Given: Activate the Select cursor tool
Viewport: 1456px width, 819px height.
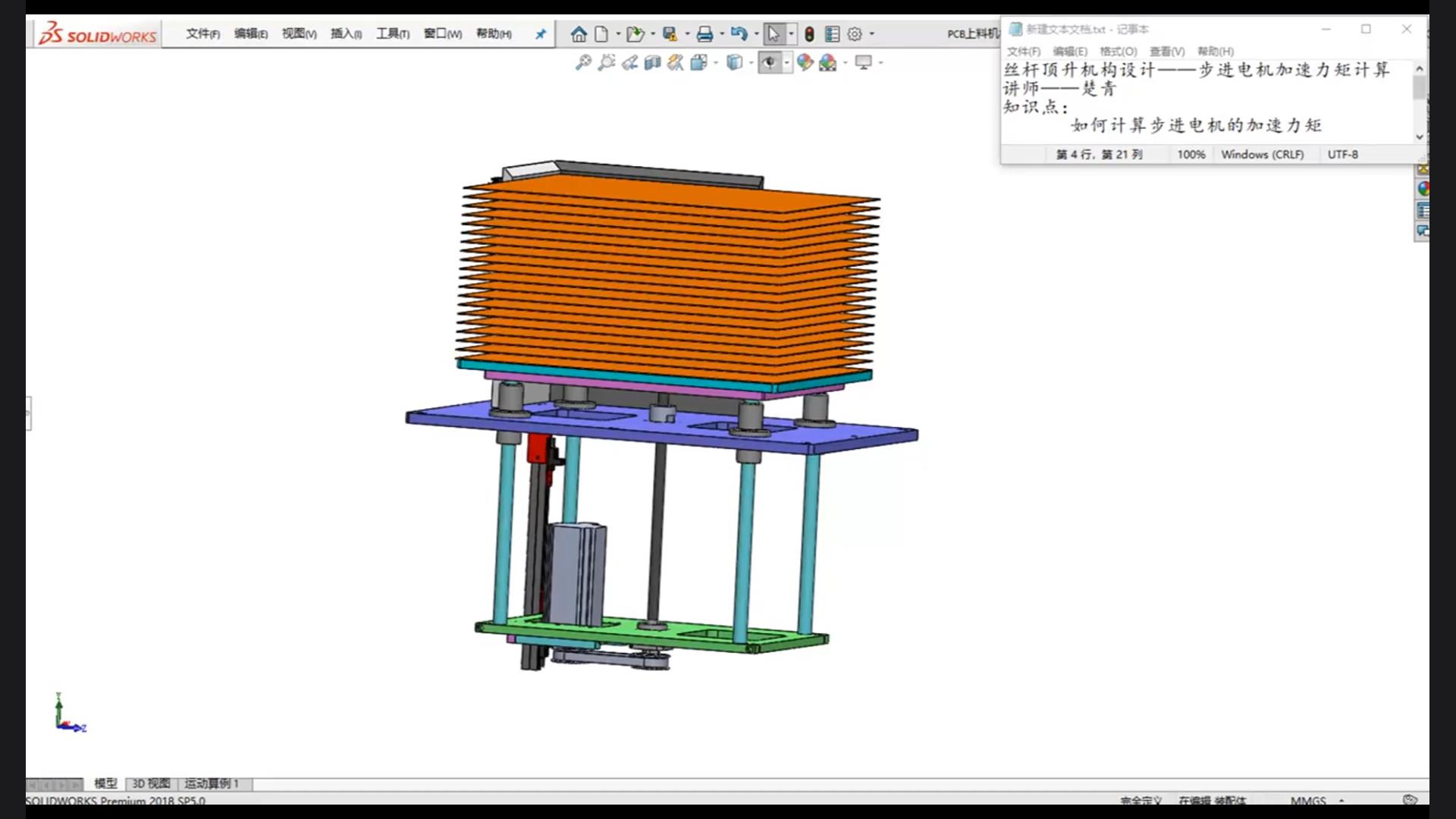Looking at the screenshot, I should (773, 34).
